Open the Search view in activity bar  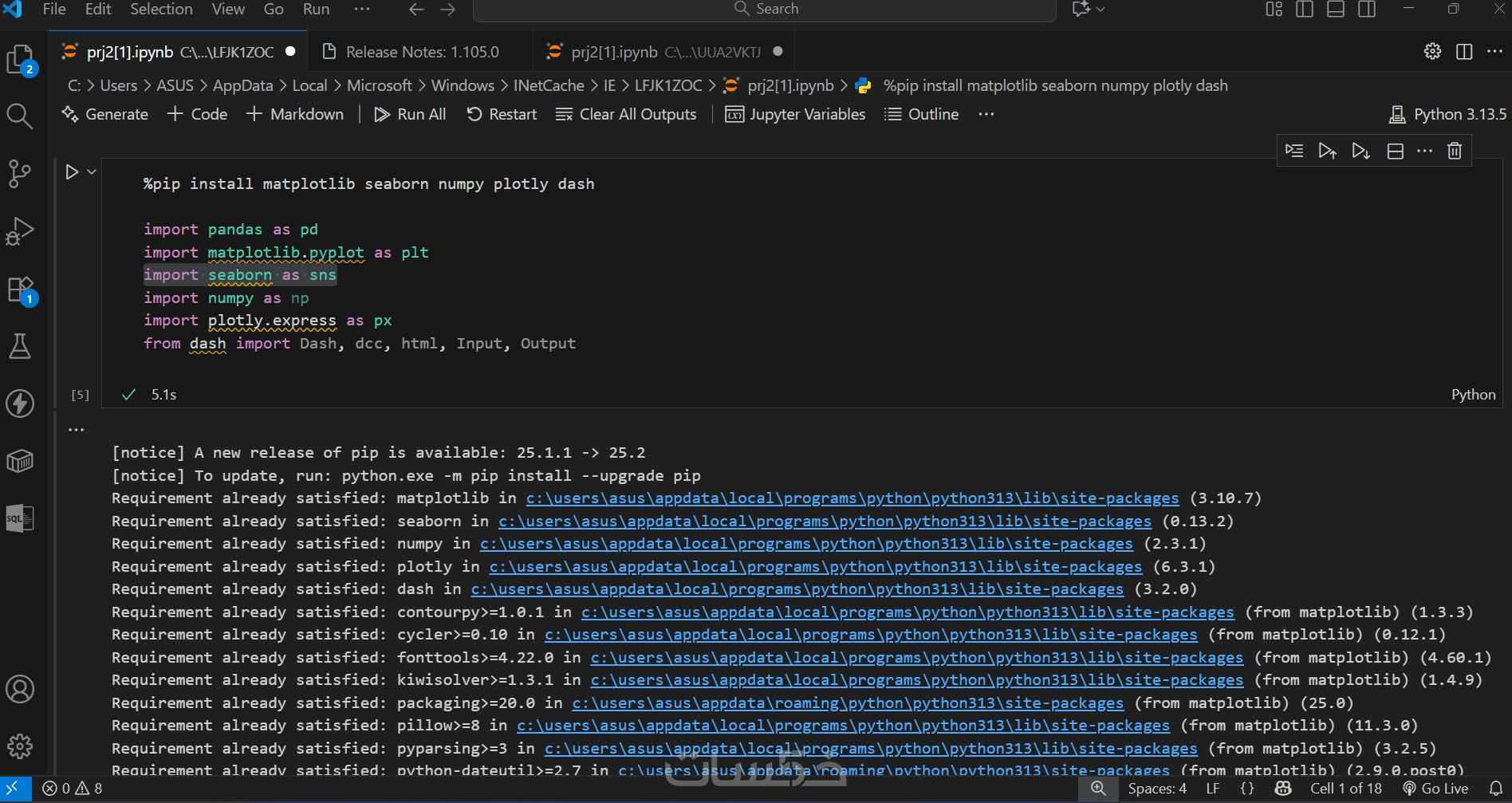coord(20,116)
